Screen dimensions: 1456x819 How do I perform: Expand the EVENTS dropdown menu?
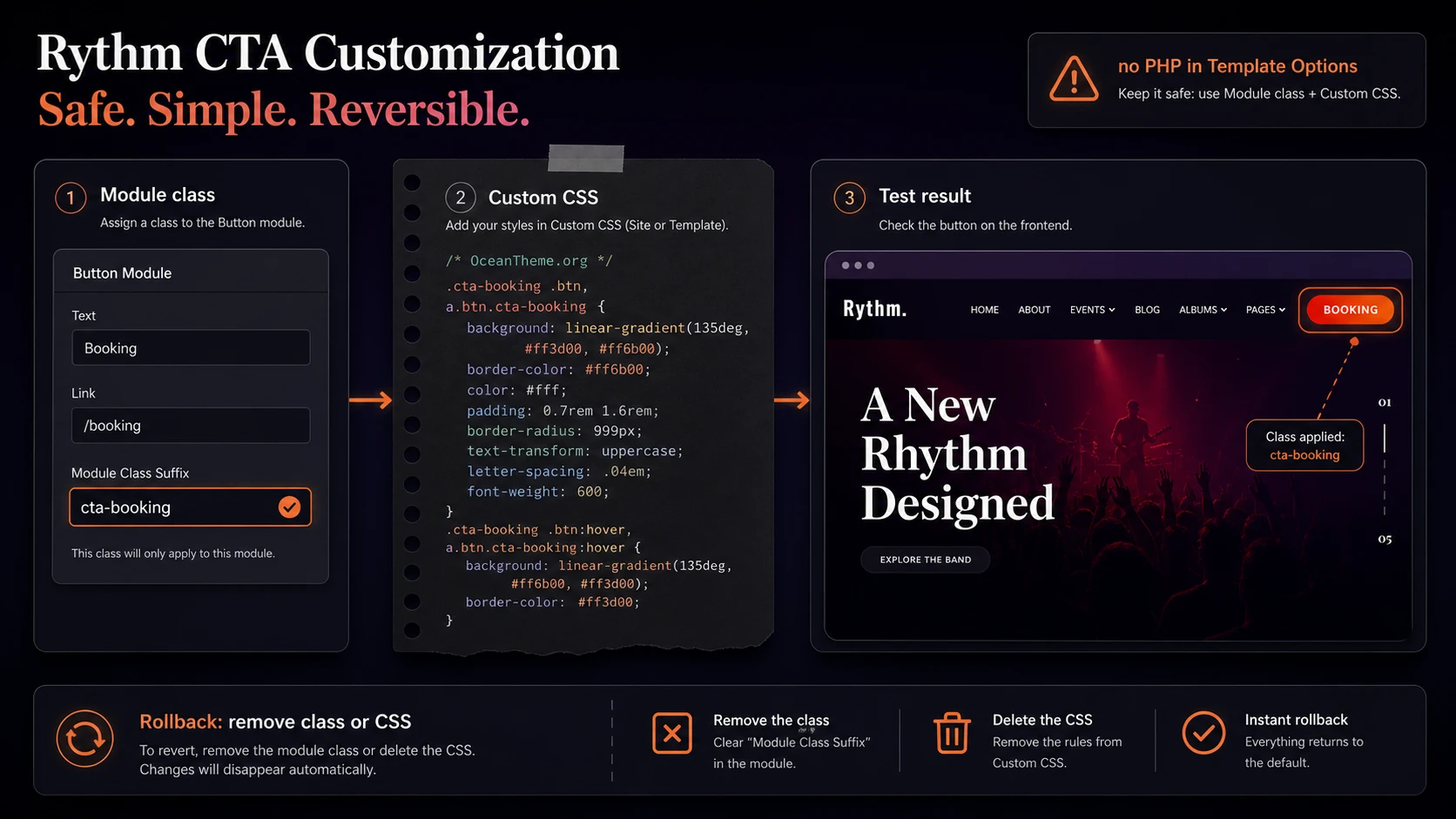pos(1092,310)
